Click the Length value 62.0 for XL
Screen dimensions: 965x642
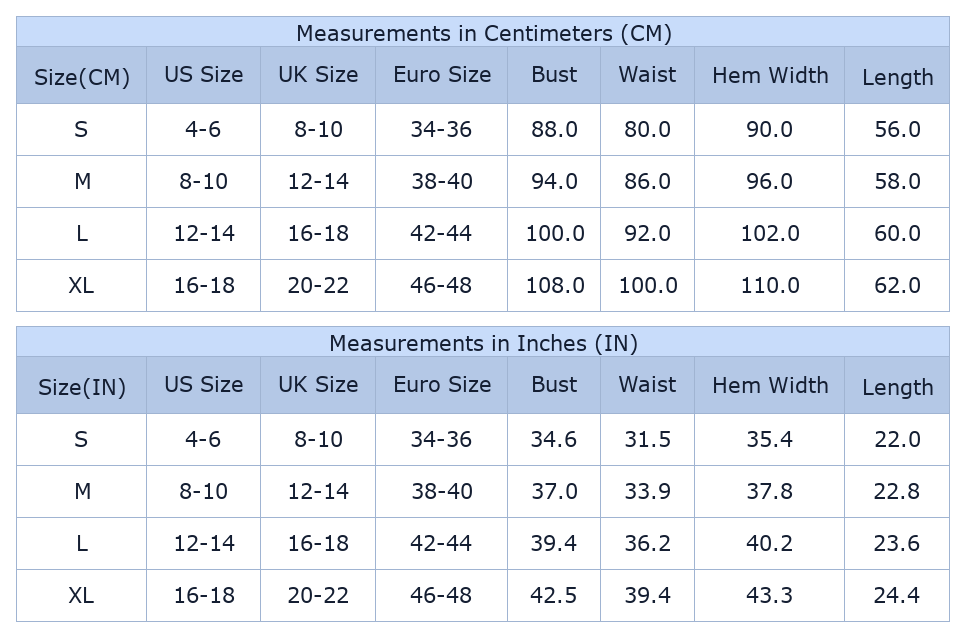pos(897,286)
